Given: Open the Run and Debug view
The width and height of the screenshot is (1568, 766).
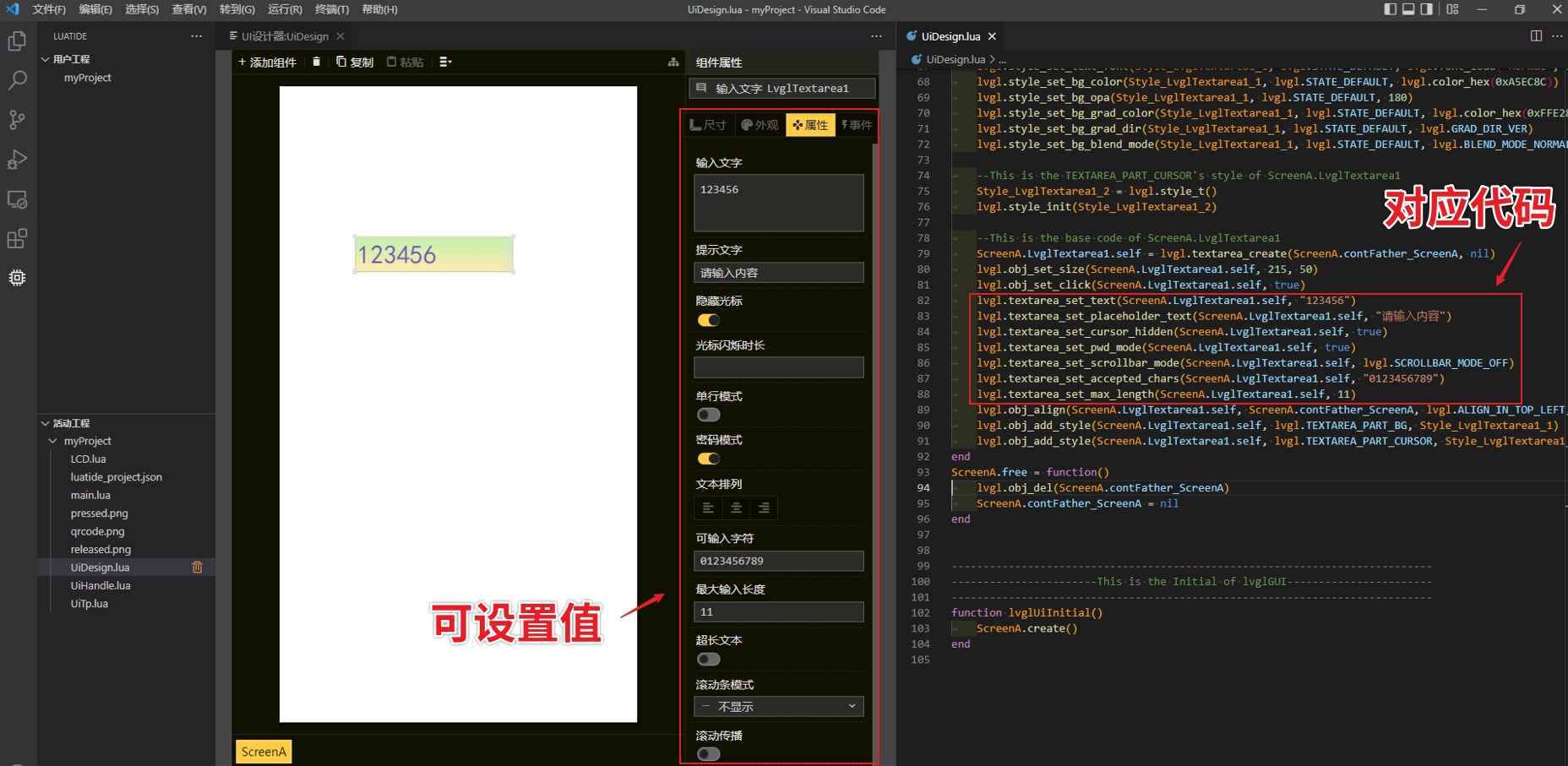Looking at the screenshot, I should click(x=17, y=160).
